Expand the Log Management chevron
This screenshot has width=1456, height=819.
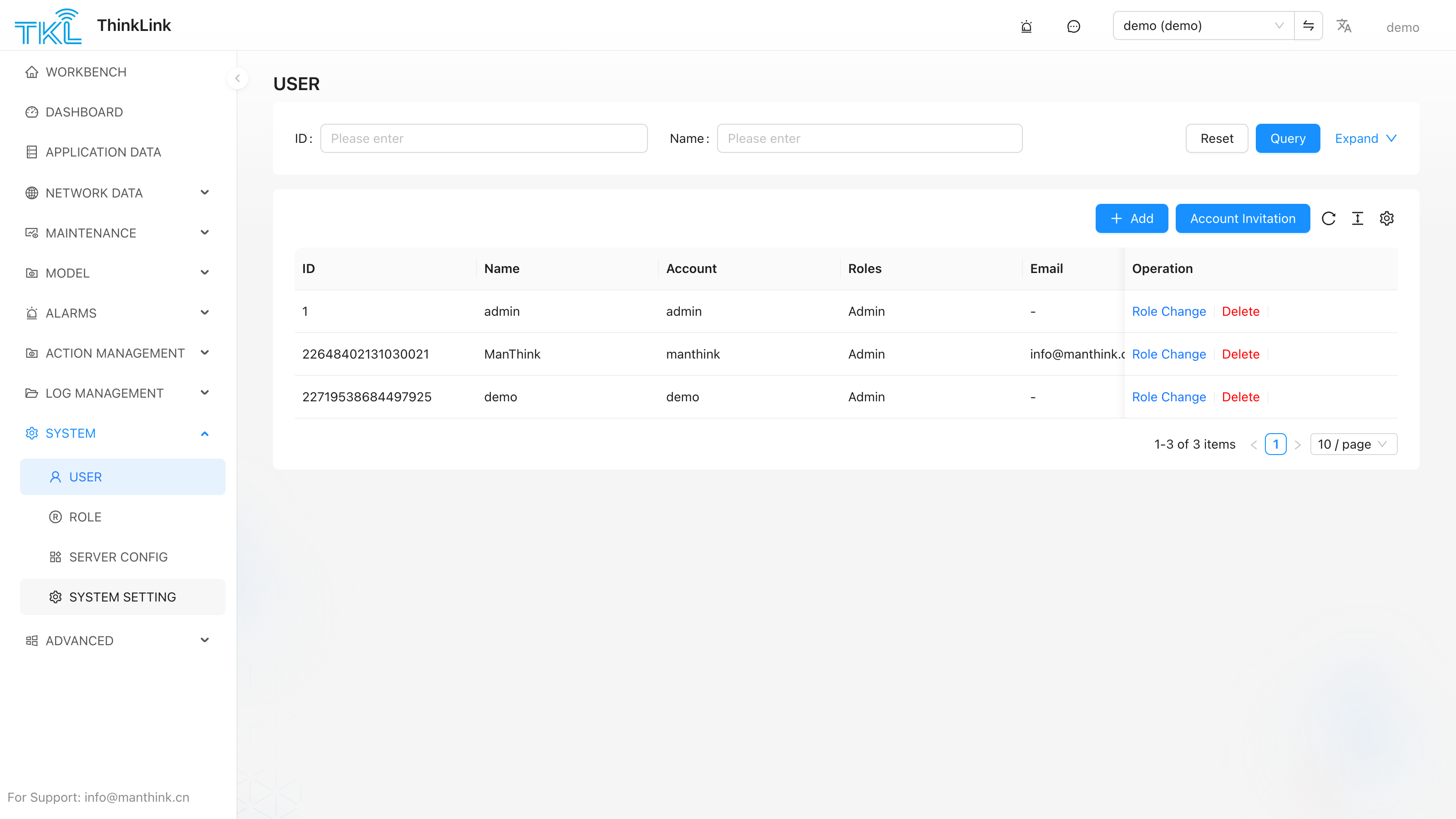coord(205,393)
